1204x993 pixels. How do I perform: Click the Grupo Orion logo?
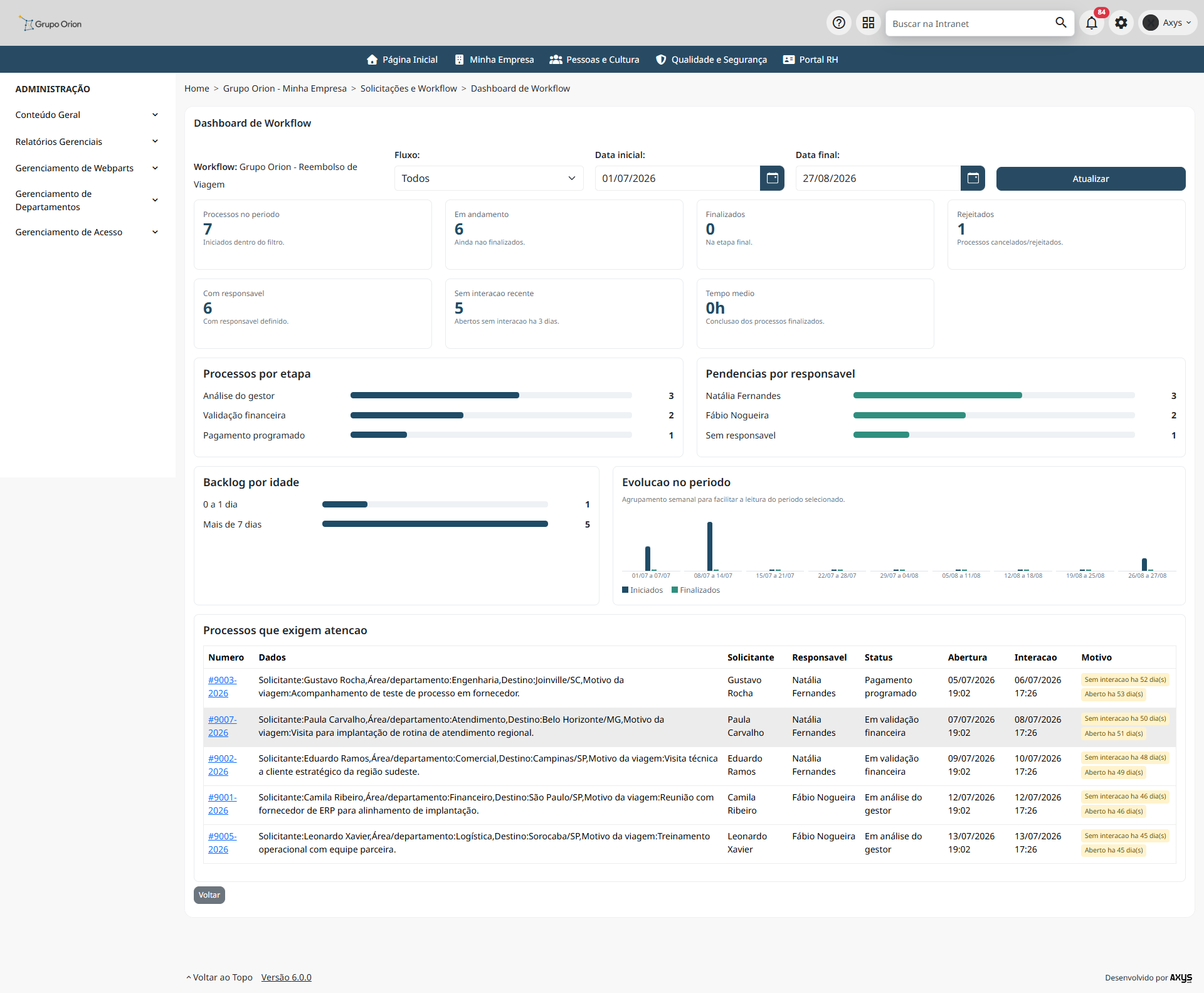[x=50, y=24]
